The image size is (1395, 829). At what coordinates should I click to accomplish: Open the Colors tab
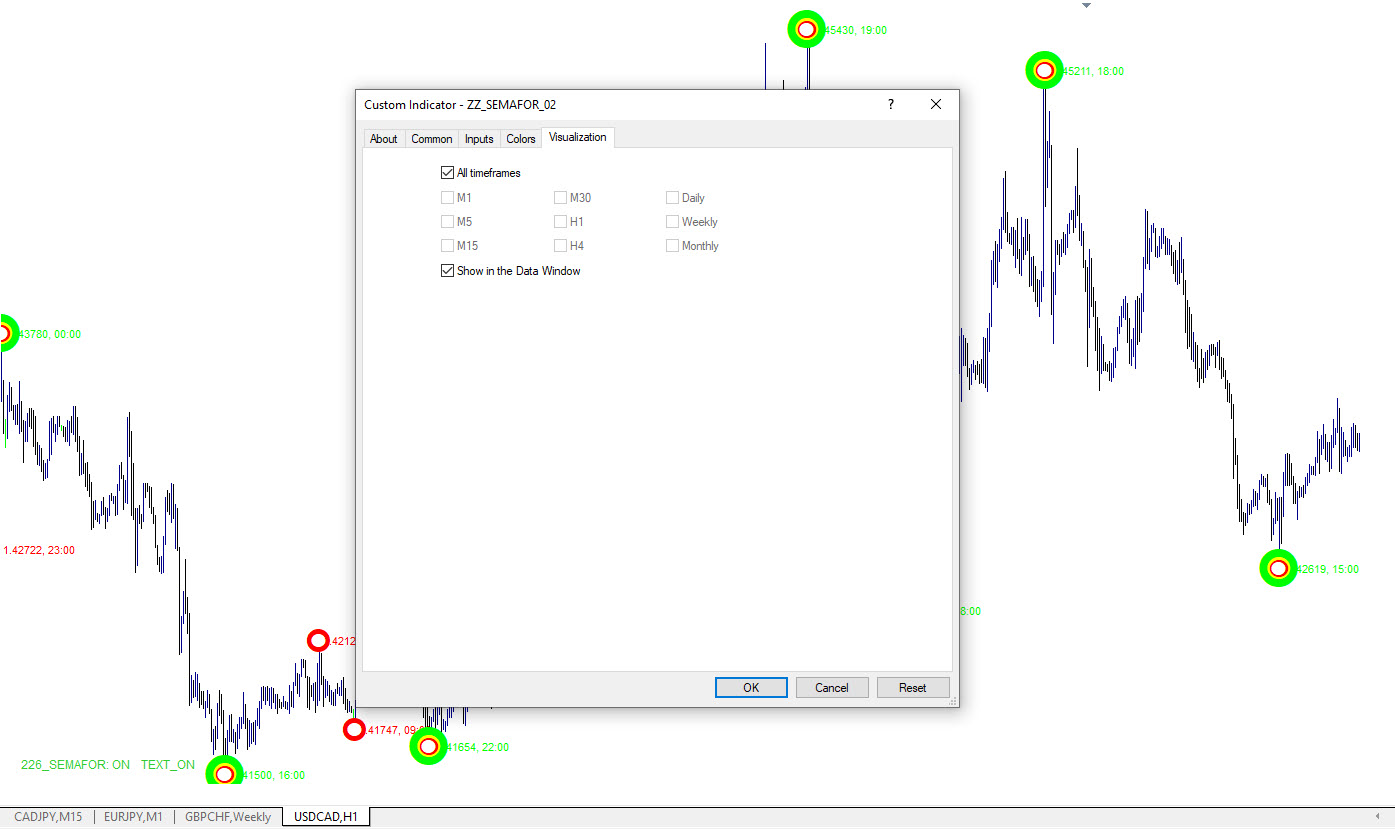[x=521, y=139]
